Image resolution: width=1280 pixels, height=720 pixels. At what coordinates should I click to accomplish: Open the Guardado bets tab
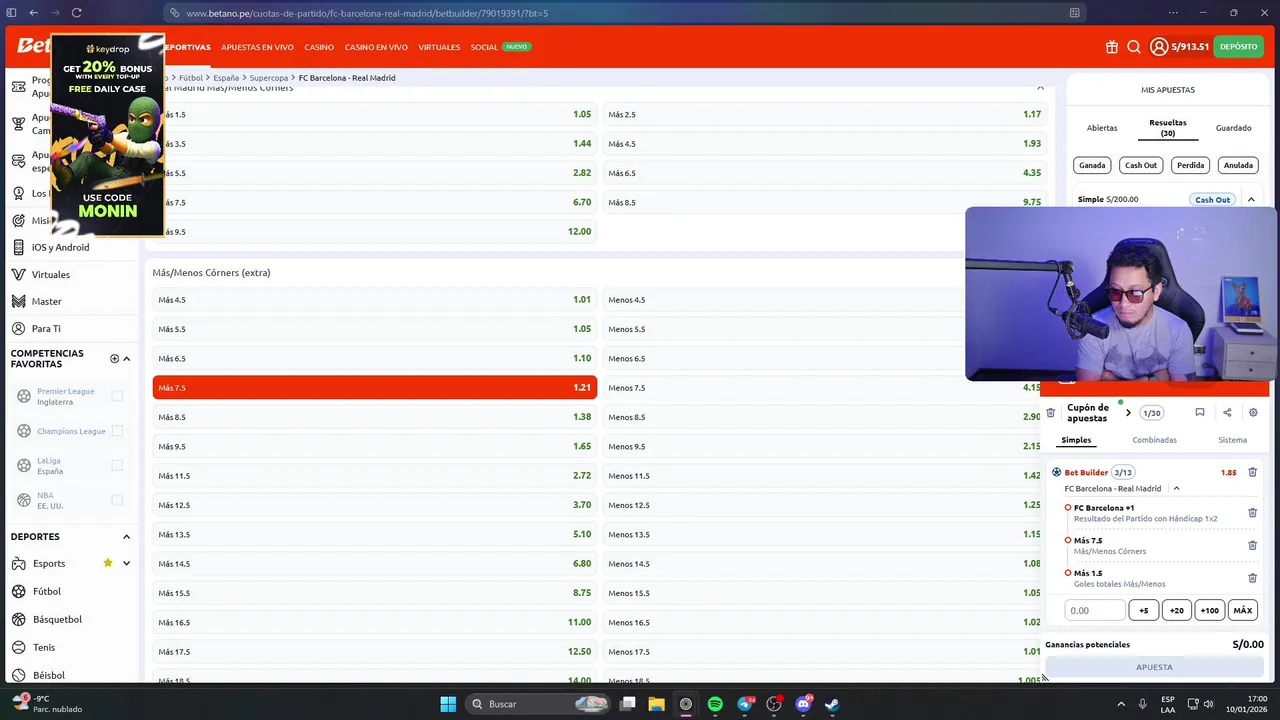pos(1233,128)
